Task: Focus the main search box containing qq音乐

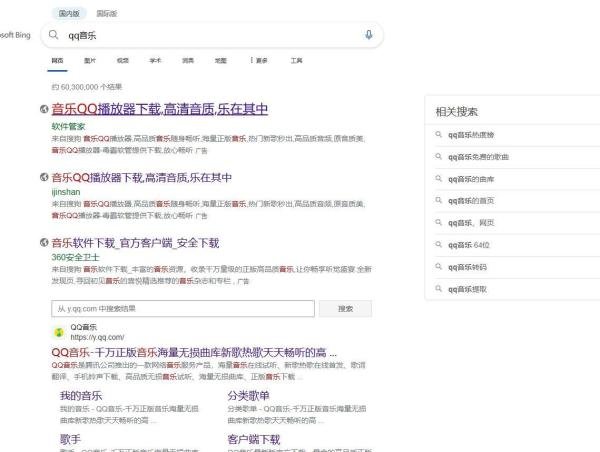Action: coord(212,35)
